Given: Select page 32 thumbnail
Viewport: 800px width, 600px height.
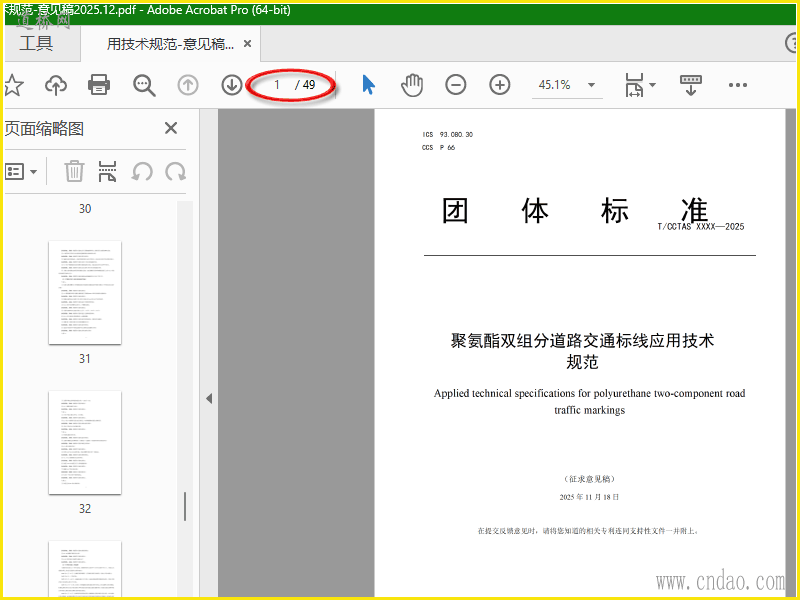Looking at the screenshot, I should pos(85,442).
